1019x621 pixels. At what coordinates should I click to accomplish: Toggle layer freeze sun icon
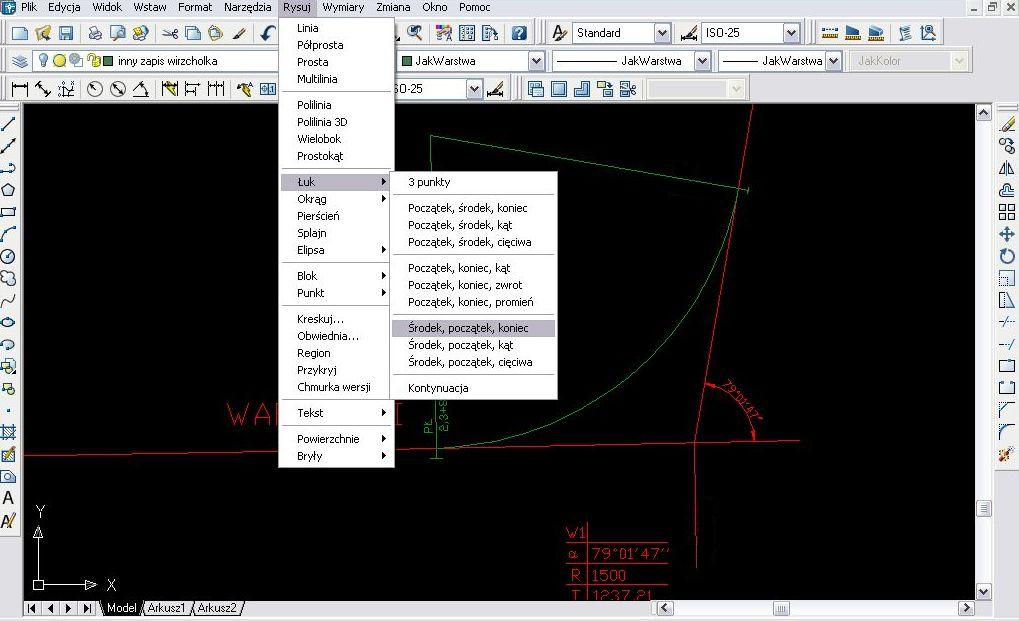coord(59,60)
